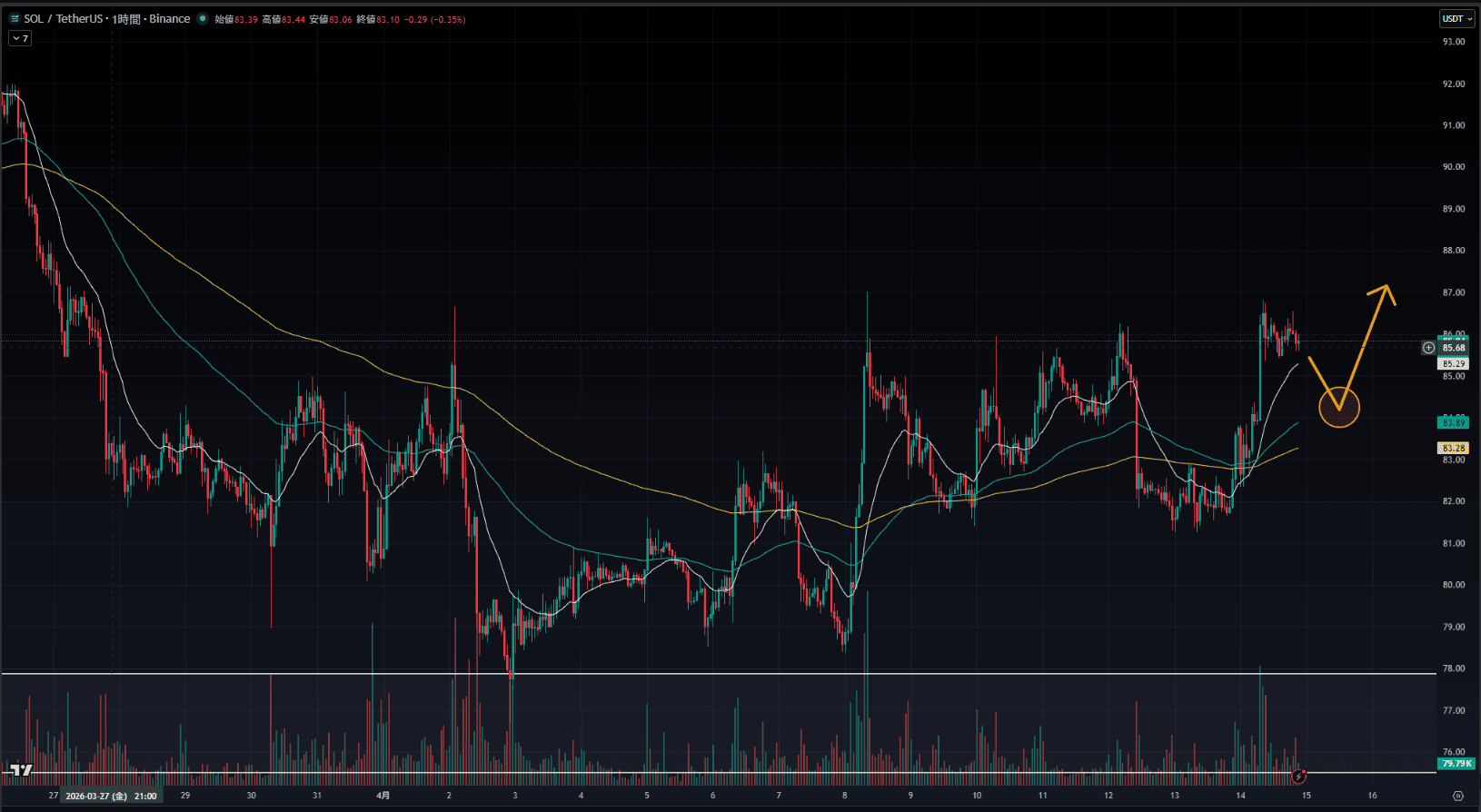The height and width of the screenshot is (812, 1481).
Task: Click the plus icon beside 85.68 price
Action: (1428, 348)
